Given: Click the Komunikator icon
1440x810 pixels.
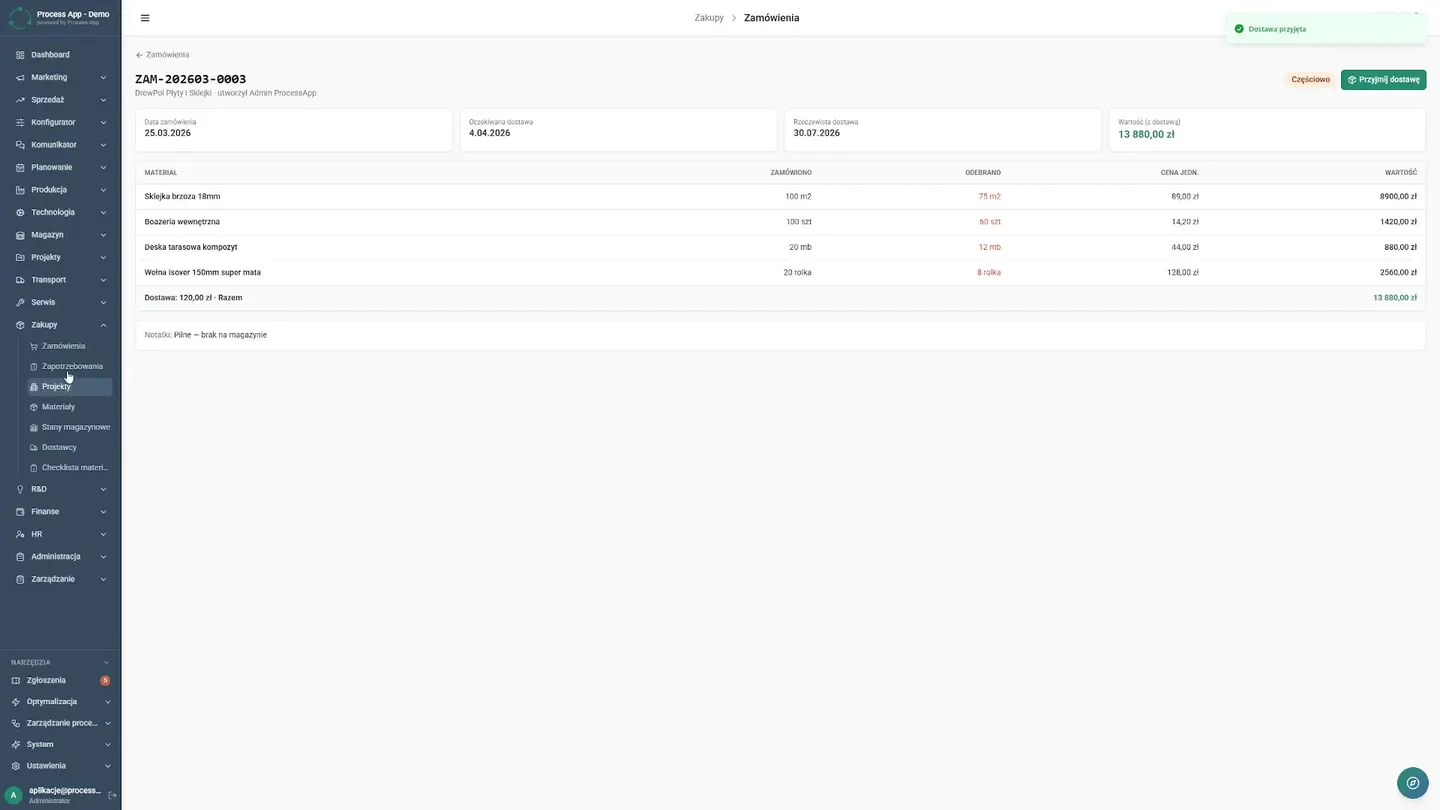Looking at the screenshot, I should coord(20,145).
